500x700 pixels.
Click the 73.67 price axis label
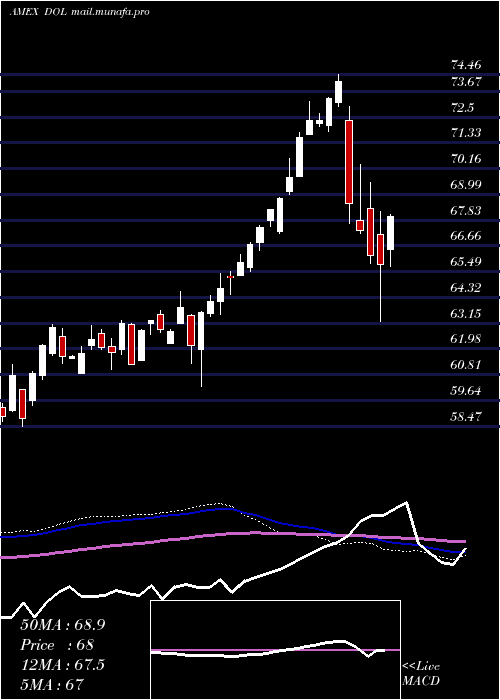pyautogui.click(x=466, y=82)
